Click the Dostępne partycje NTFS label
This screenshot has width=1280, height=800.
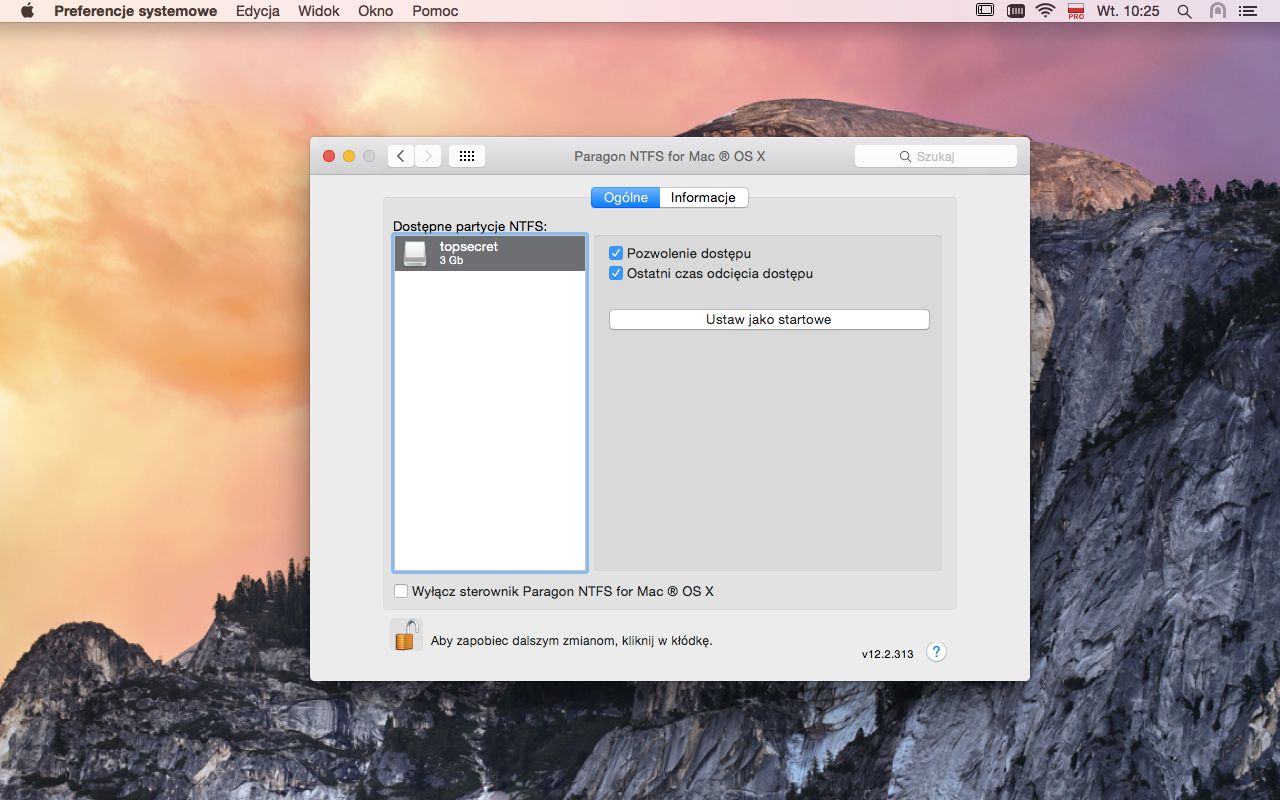[470, 227]
